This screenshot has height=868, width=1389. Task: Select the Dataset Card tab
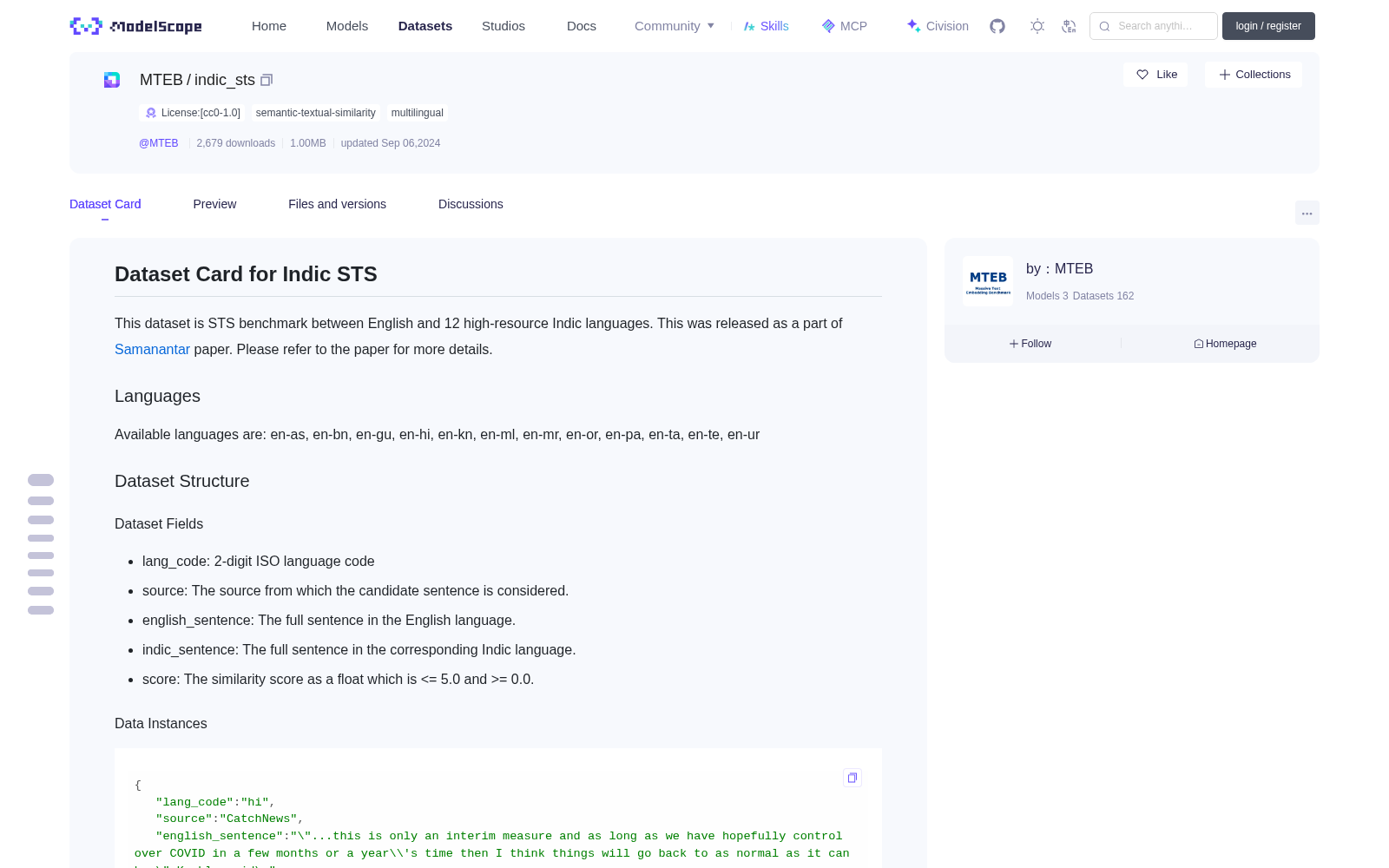pos(105,204)
